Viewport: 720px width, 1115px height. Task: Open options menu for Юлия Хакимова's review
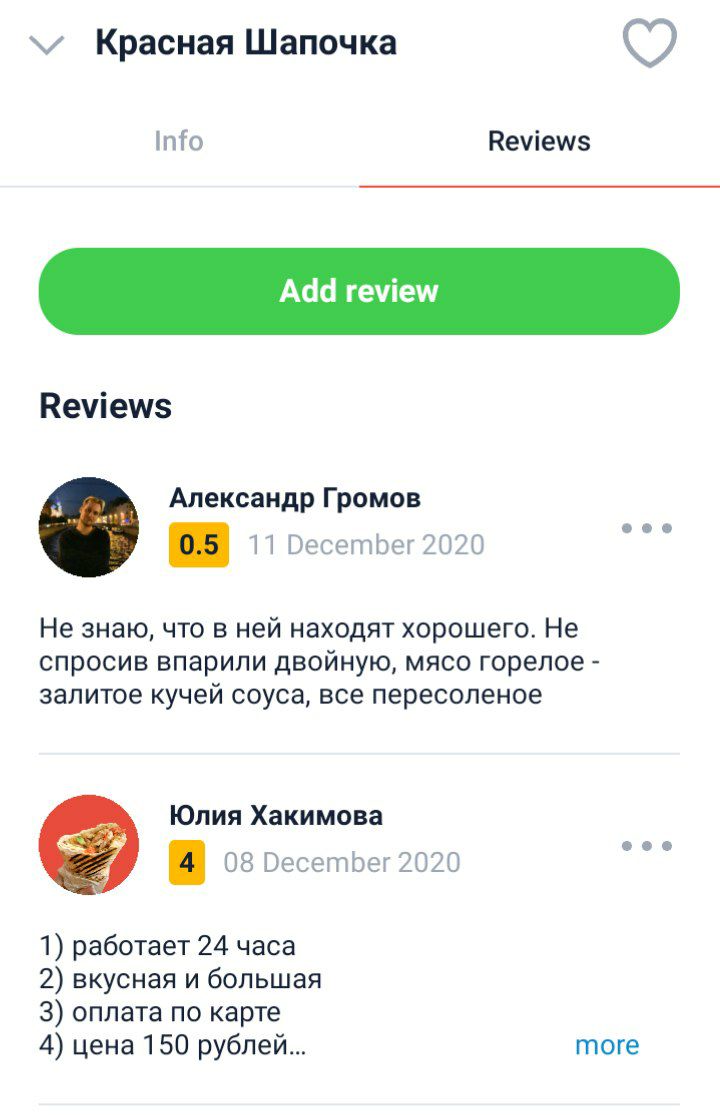click(647, 845)
